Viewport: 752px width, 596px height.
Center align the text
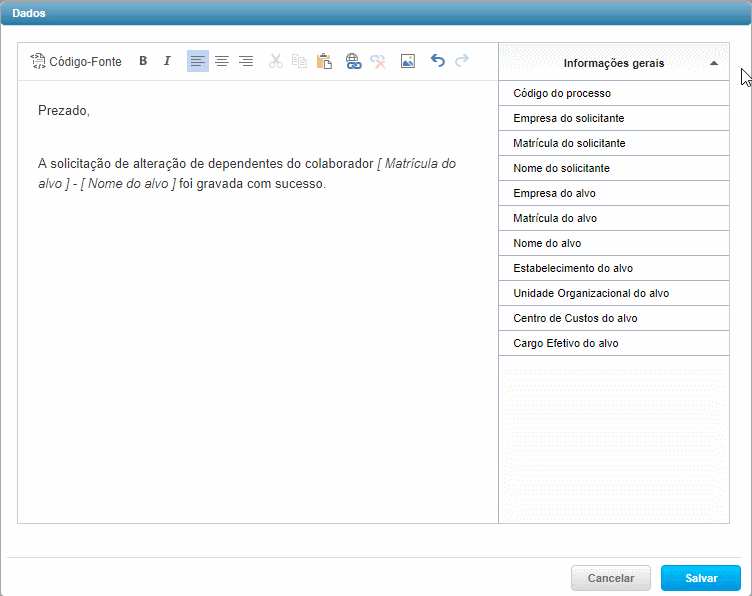pos(222,61)
